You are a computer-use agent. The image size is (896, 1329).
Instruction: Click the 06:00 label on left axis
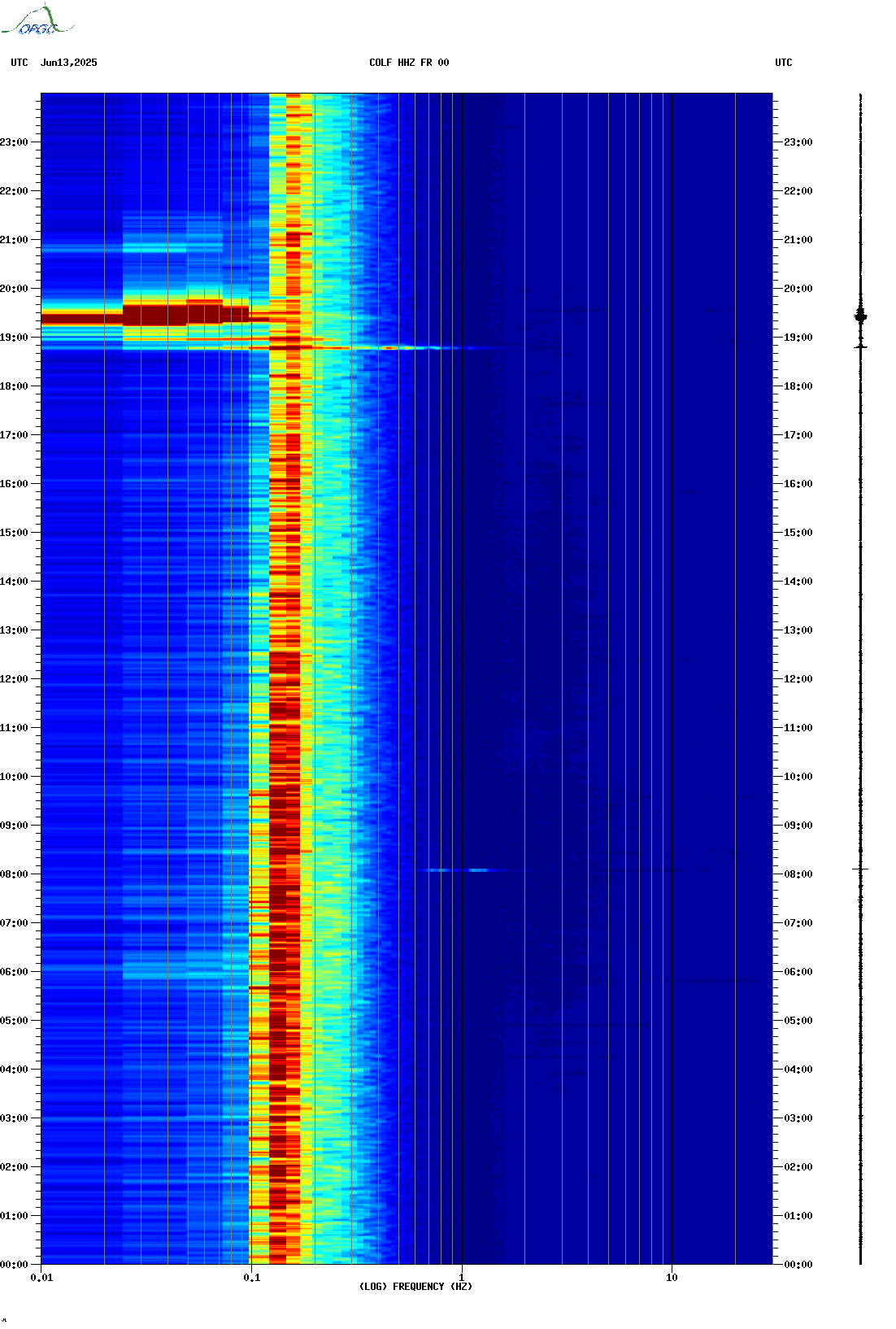[x=14, y=972]
